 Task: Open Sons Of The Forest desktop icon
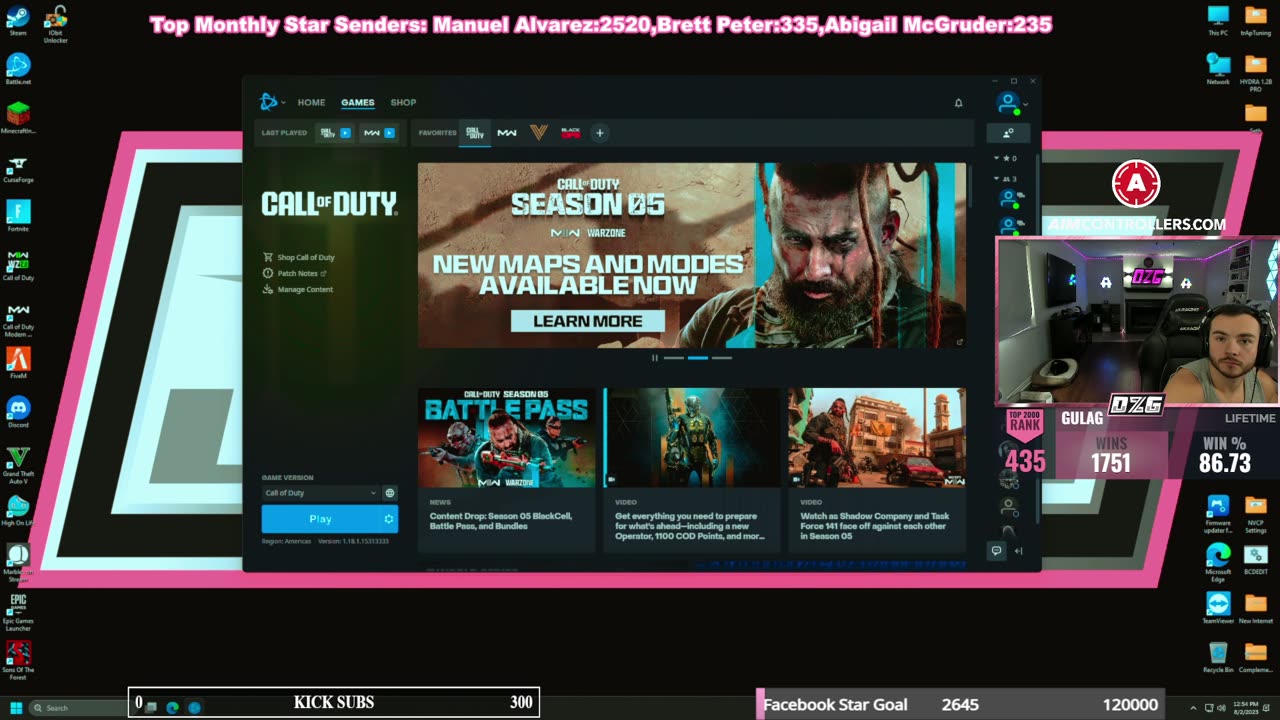18,658
